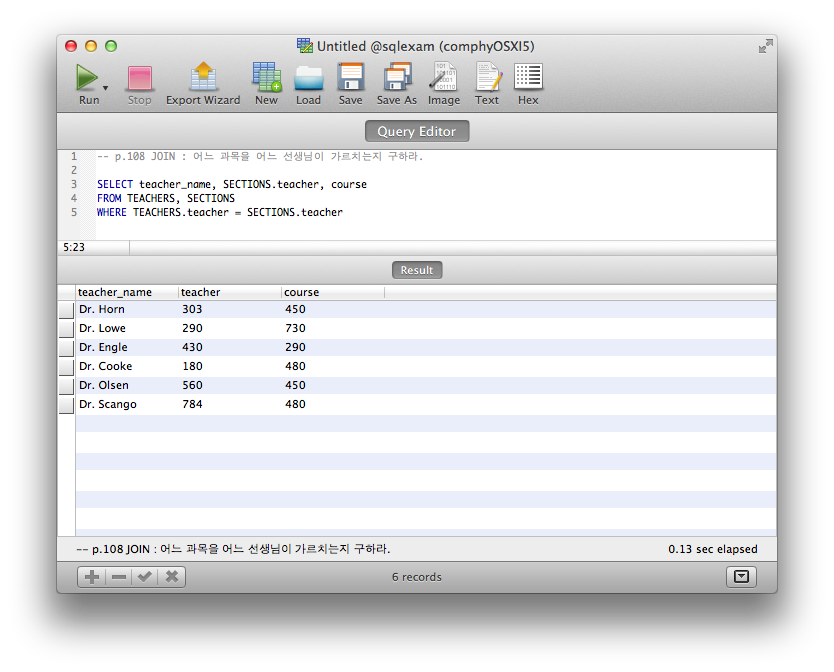The image size is (834, 672).
Task: Apply changes with checkmark button
Action: pyautogui.click(x=145, y=577)
